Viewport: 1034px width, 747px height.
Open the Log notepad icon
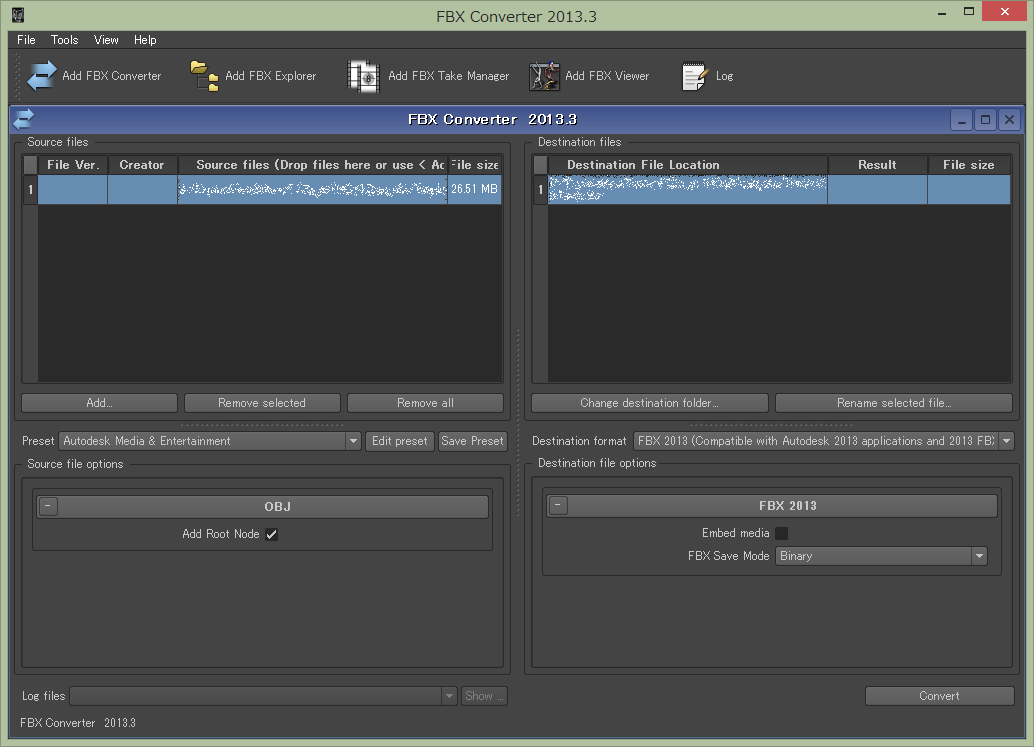[694, 76]
